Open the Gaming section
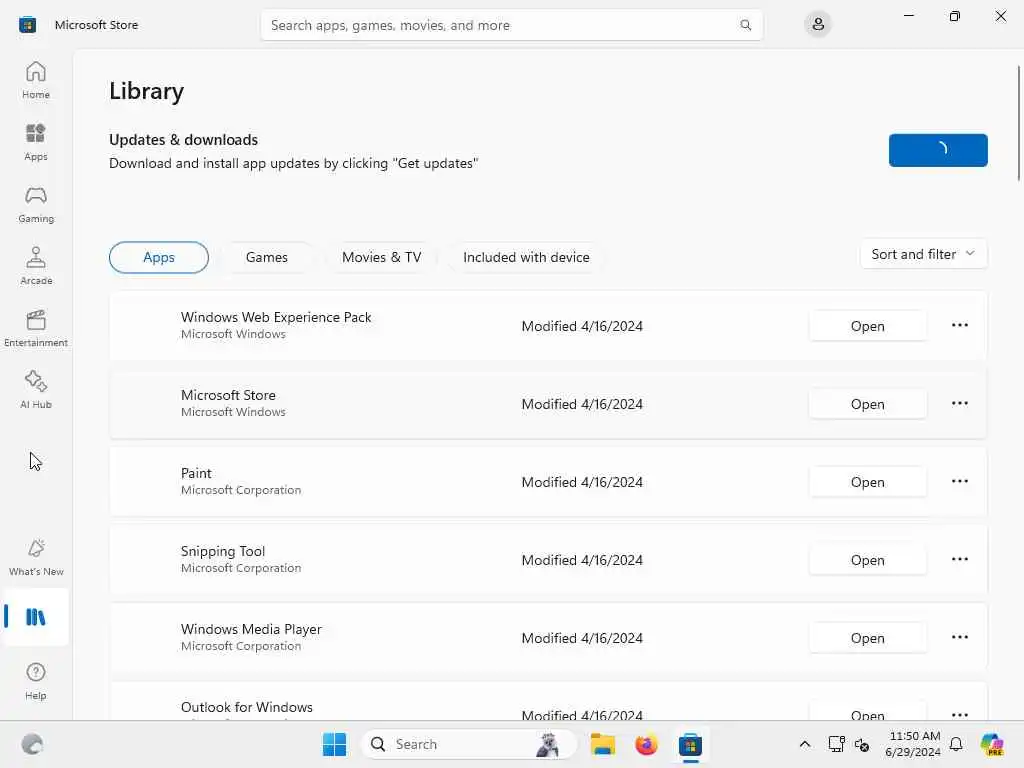This screenshot has height=768, width=1024. pyautogui.click(x=36, y=204)
